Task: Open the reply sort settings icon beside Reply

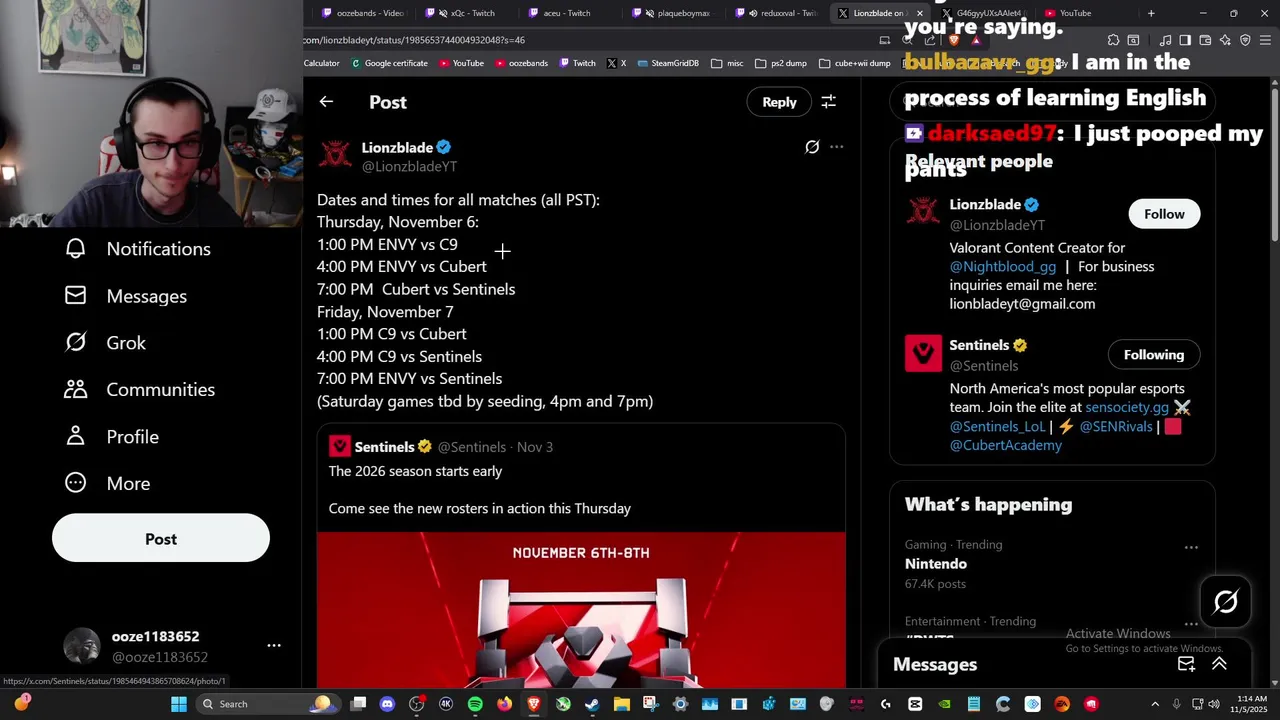Action: pos(828,102)
